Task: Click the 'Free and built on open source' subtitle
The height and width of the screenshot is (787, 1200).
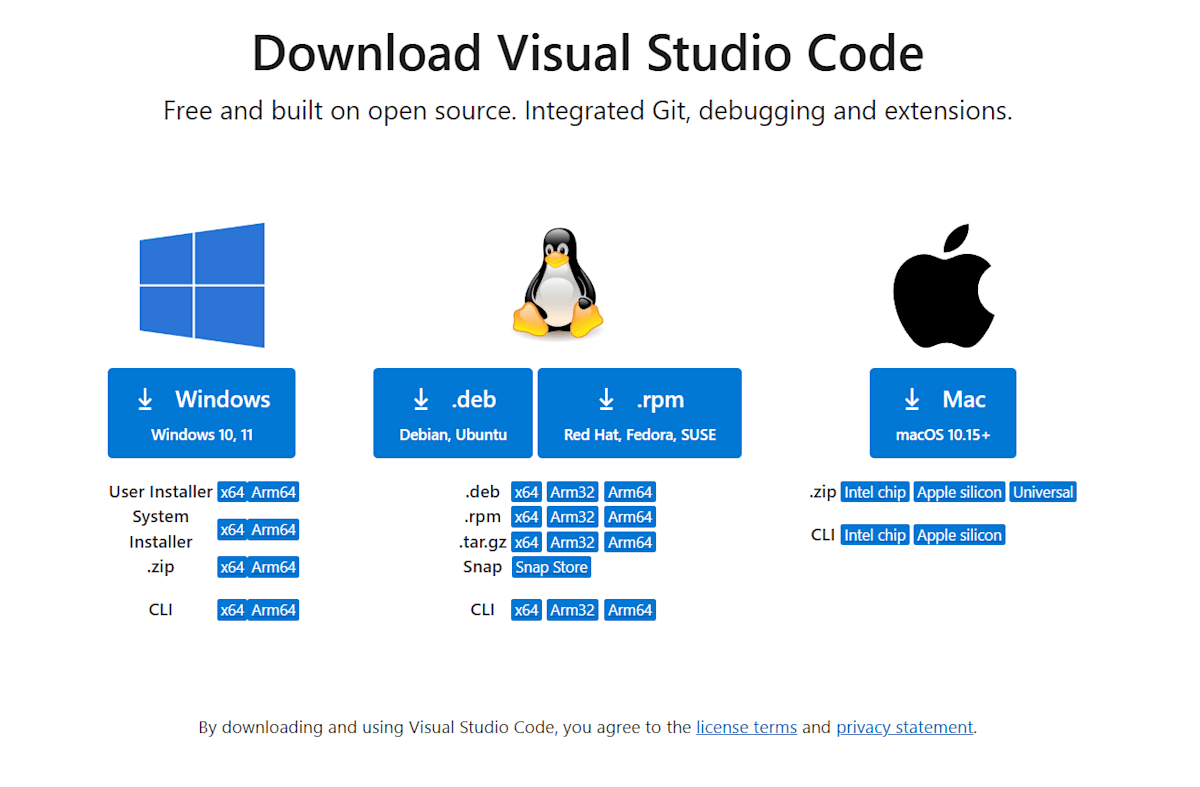Action: (x=588, y=110)
